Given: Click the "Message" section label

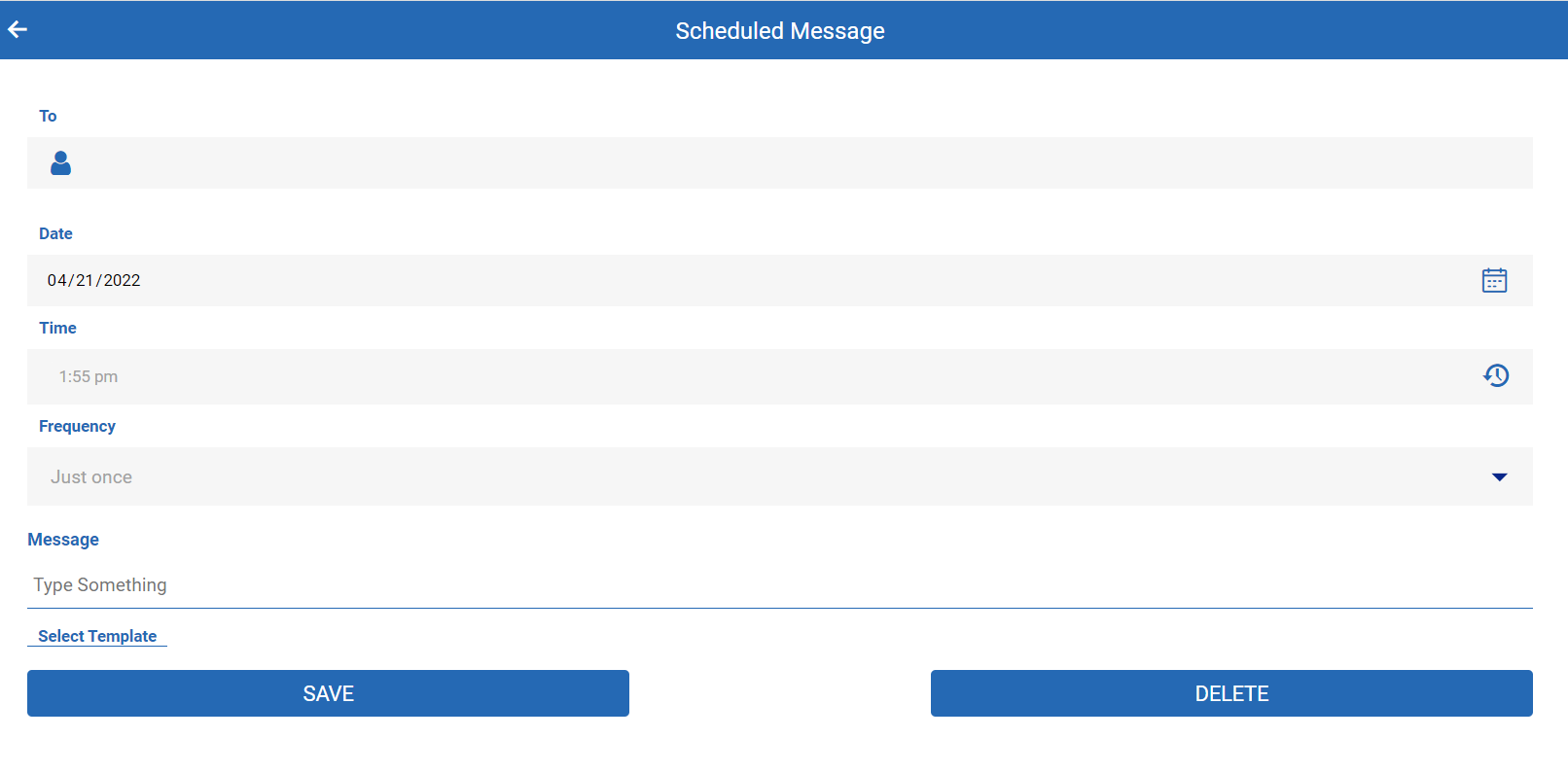Looking at the screenshot, I should click(63, 540).
